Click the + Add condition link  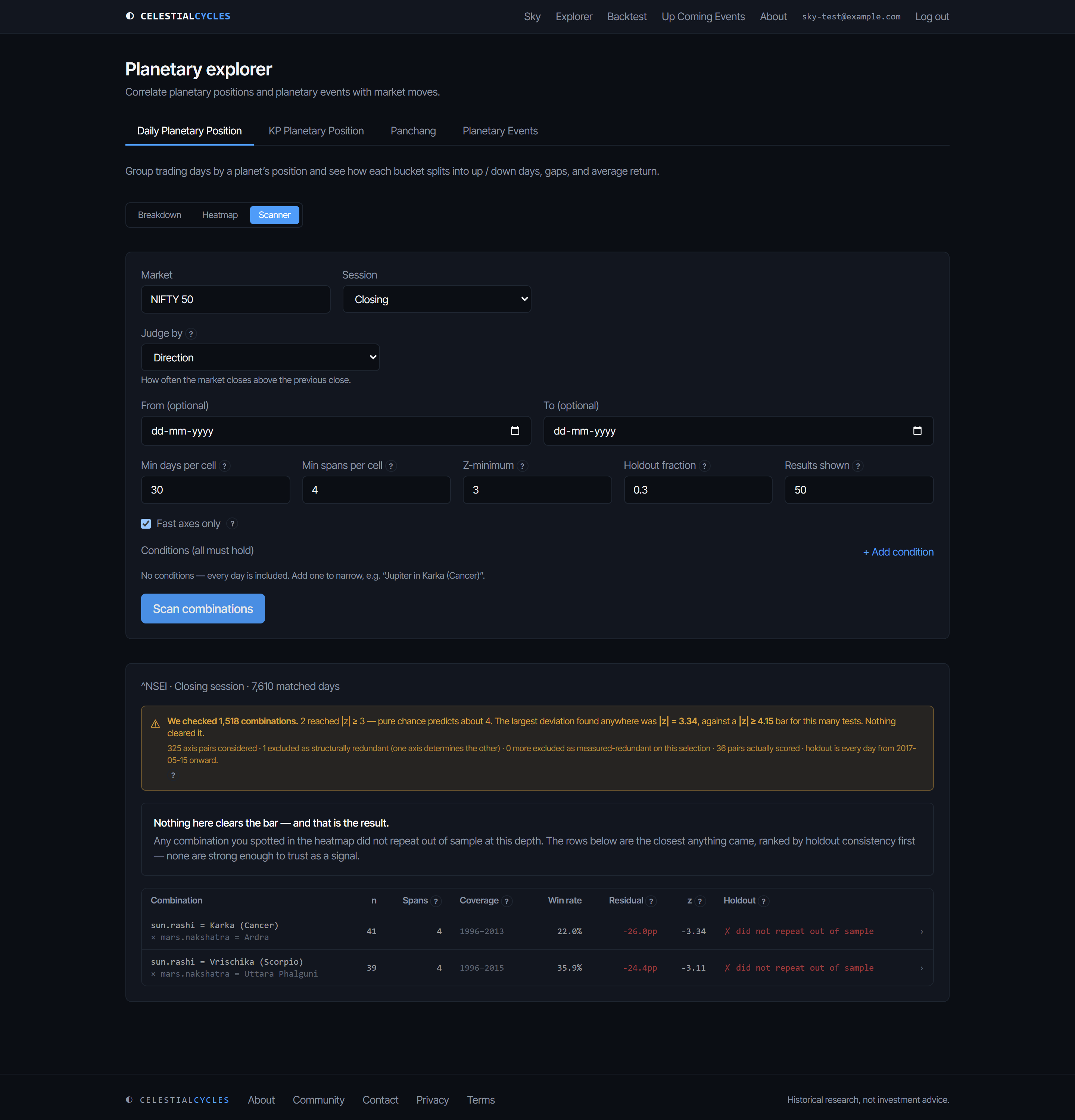coord(898,552)
